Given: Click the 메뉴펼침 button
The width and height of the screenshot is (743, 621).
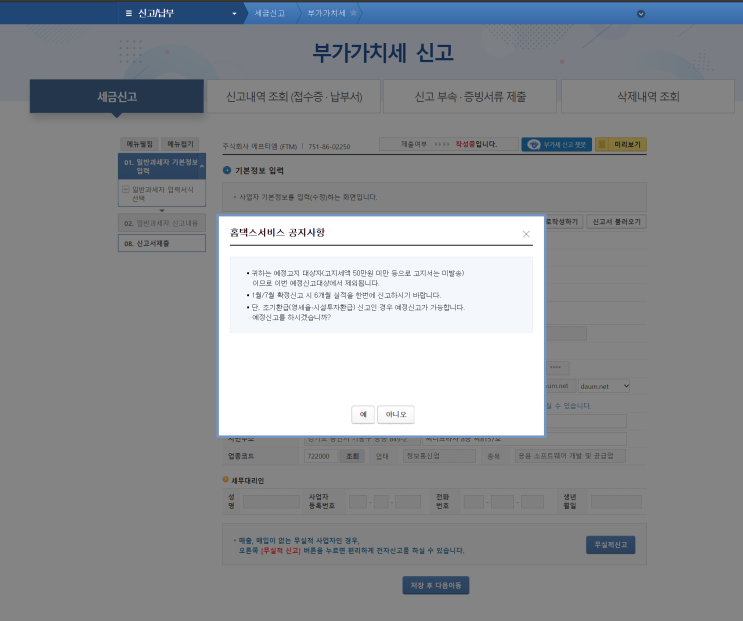Looking at the screenshot, I should pyautogui.click(x=139, y=144).
